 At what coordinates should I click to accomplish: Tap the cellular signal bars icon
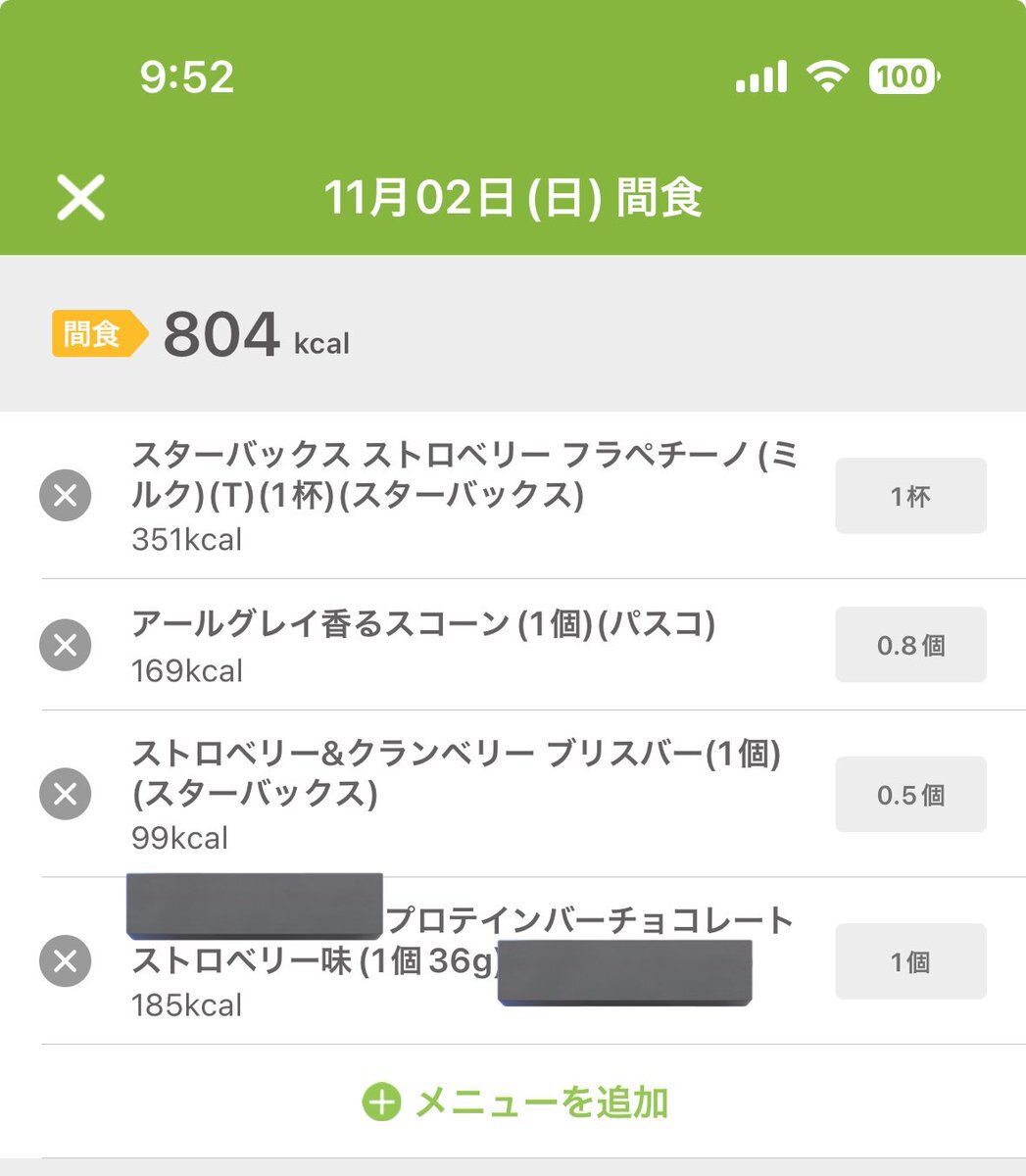[x=761, y=76]
